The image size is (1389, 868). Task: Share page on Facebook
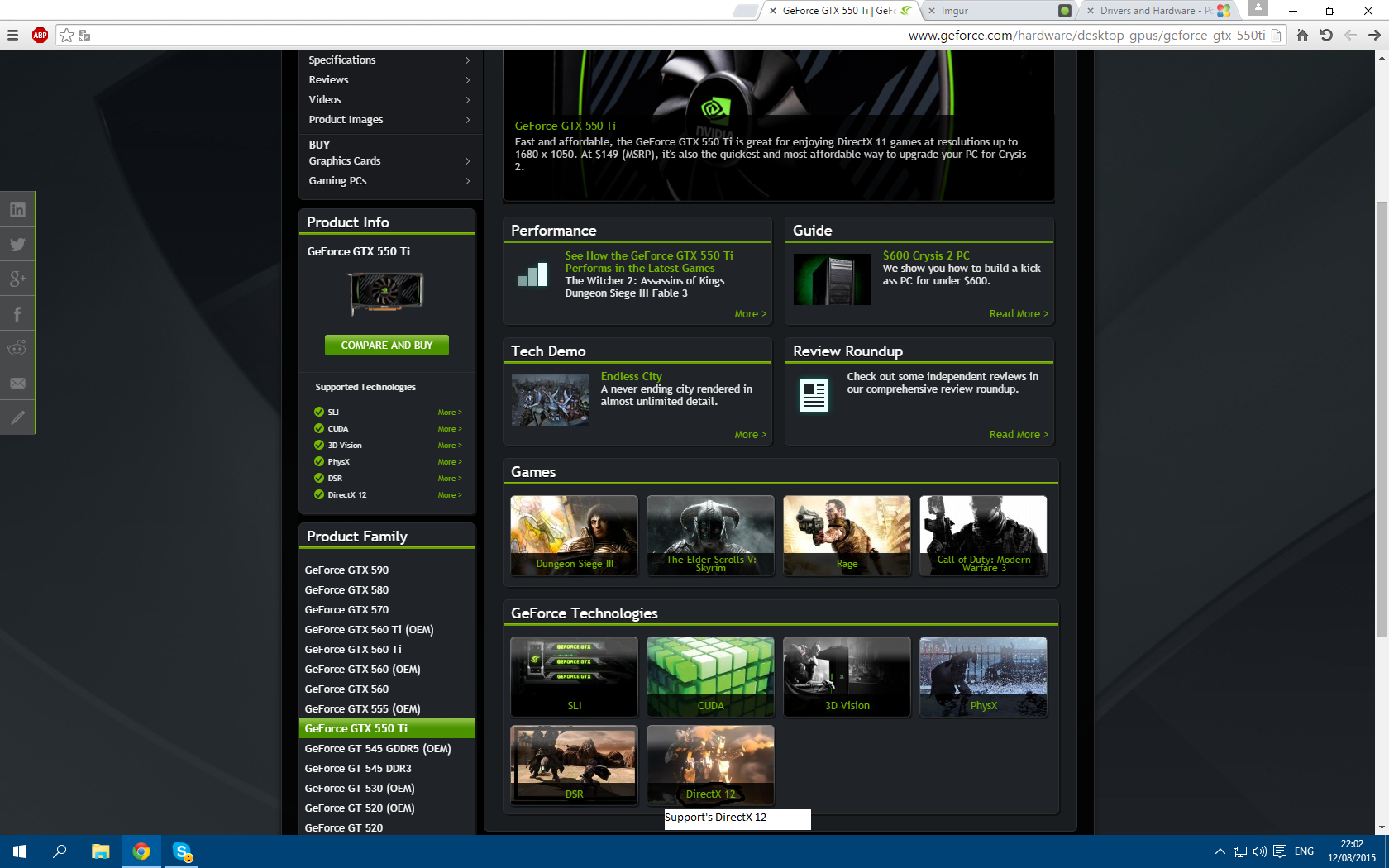[x=17, y=314]
